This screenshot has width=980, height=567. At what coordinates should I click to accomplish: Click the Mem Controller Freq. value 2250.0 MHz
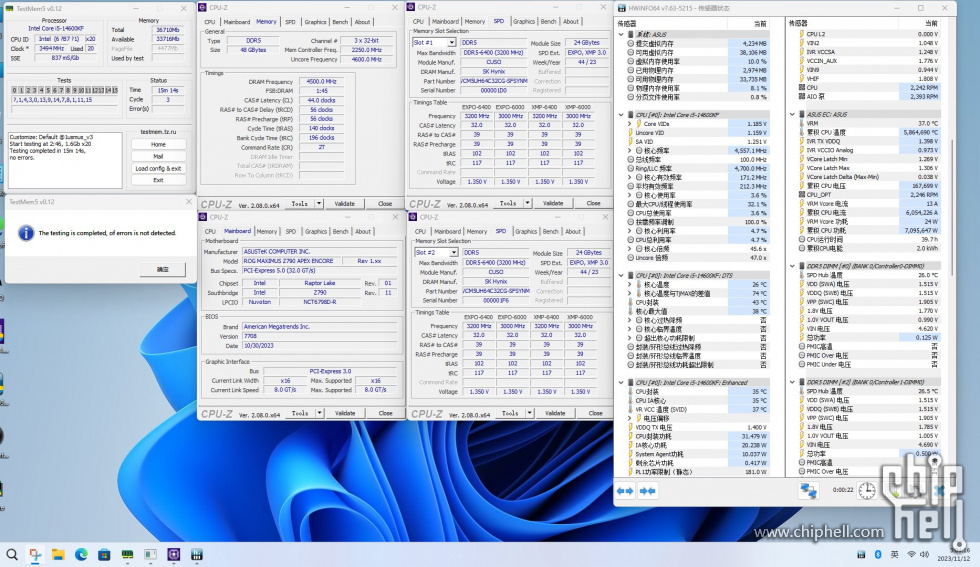click(x=366, y=49)
